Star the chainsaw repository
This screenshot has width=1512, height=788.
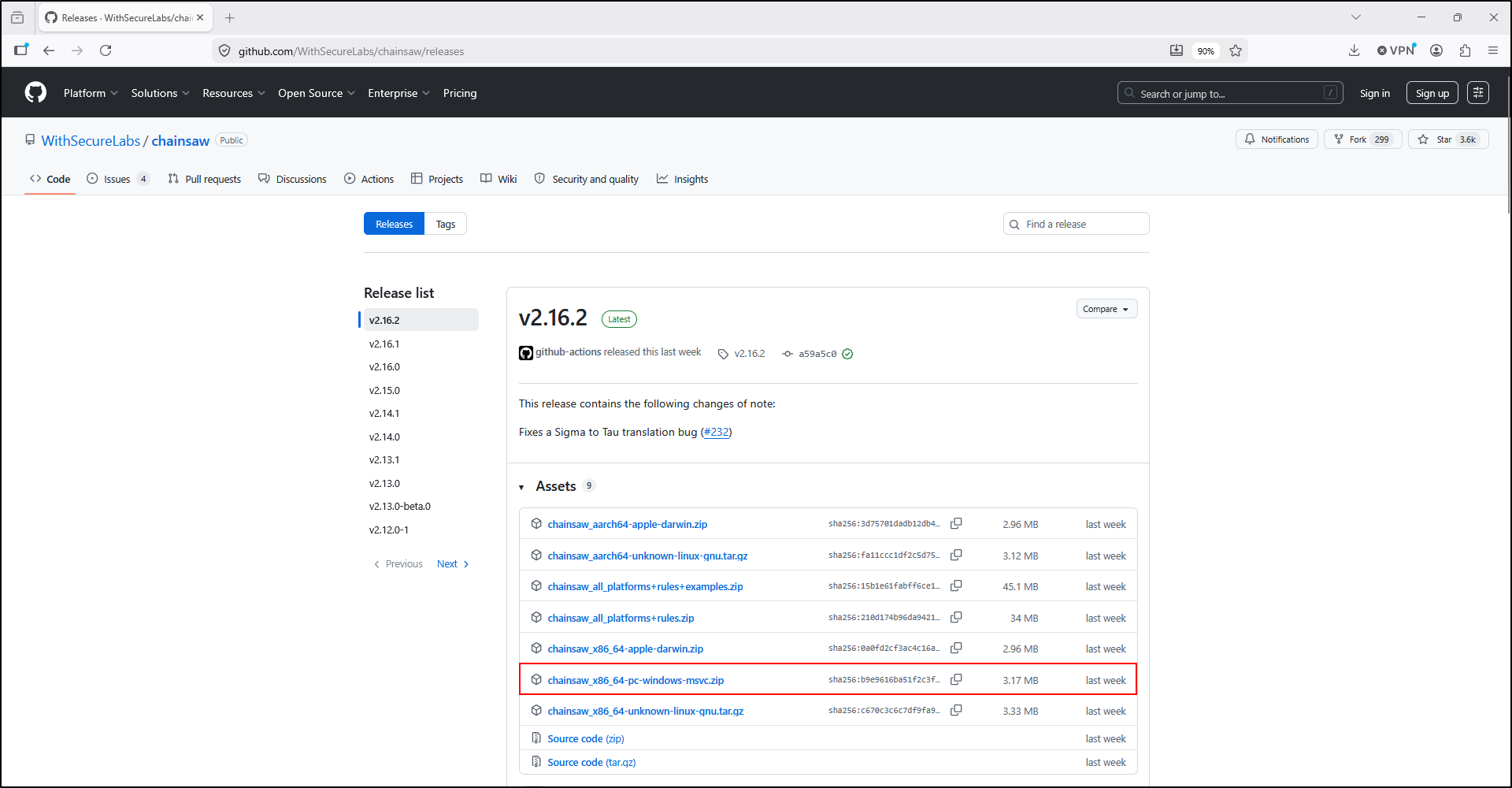1448,139
